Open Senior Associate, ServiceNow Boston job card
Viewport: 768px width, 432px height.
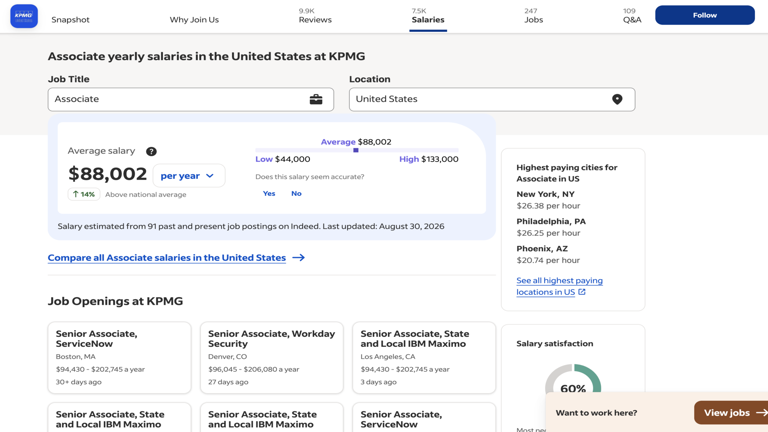(120, 358)
